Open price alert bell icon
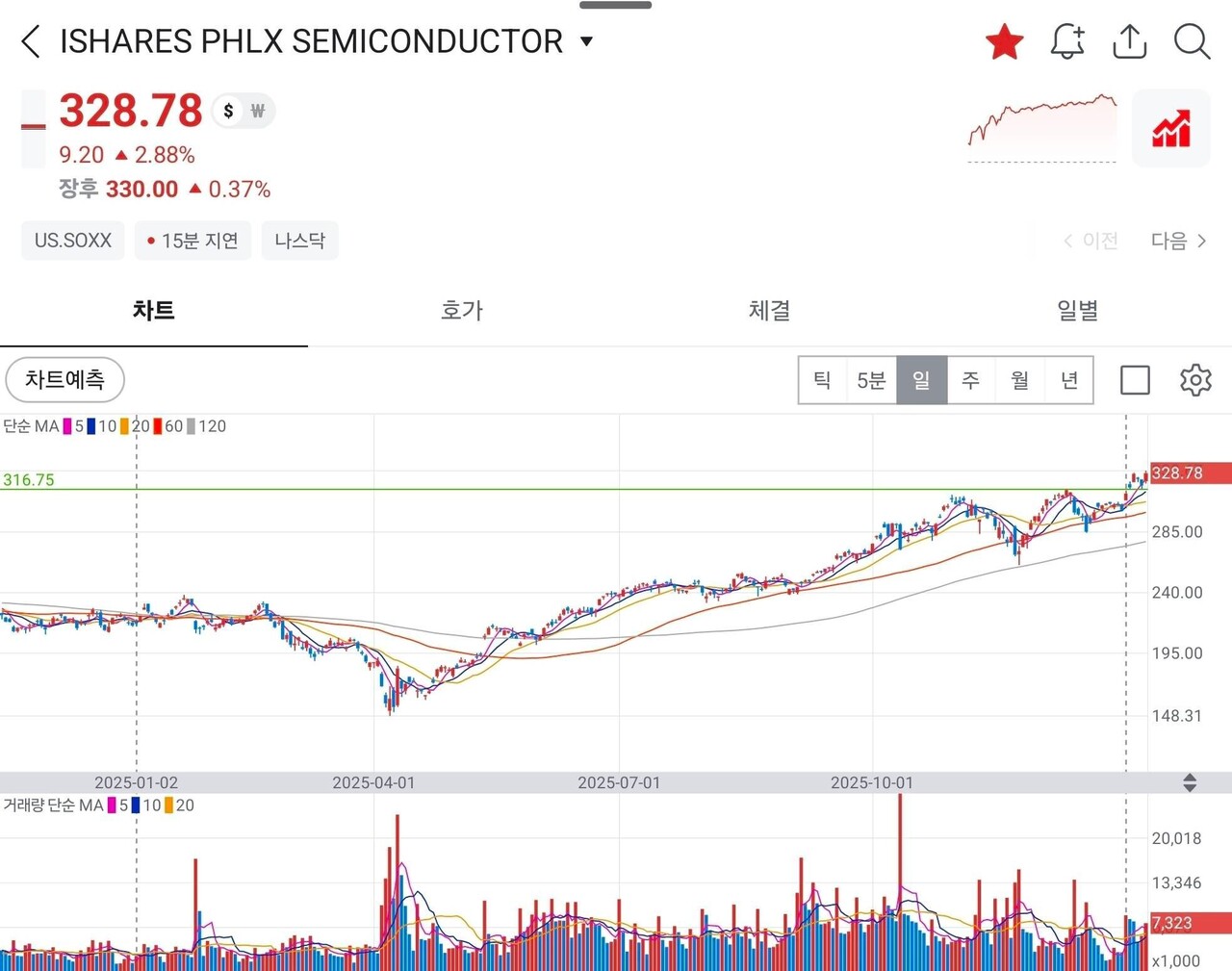The width and height of the screenshot is (1232, 971). [1066, 41]
